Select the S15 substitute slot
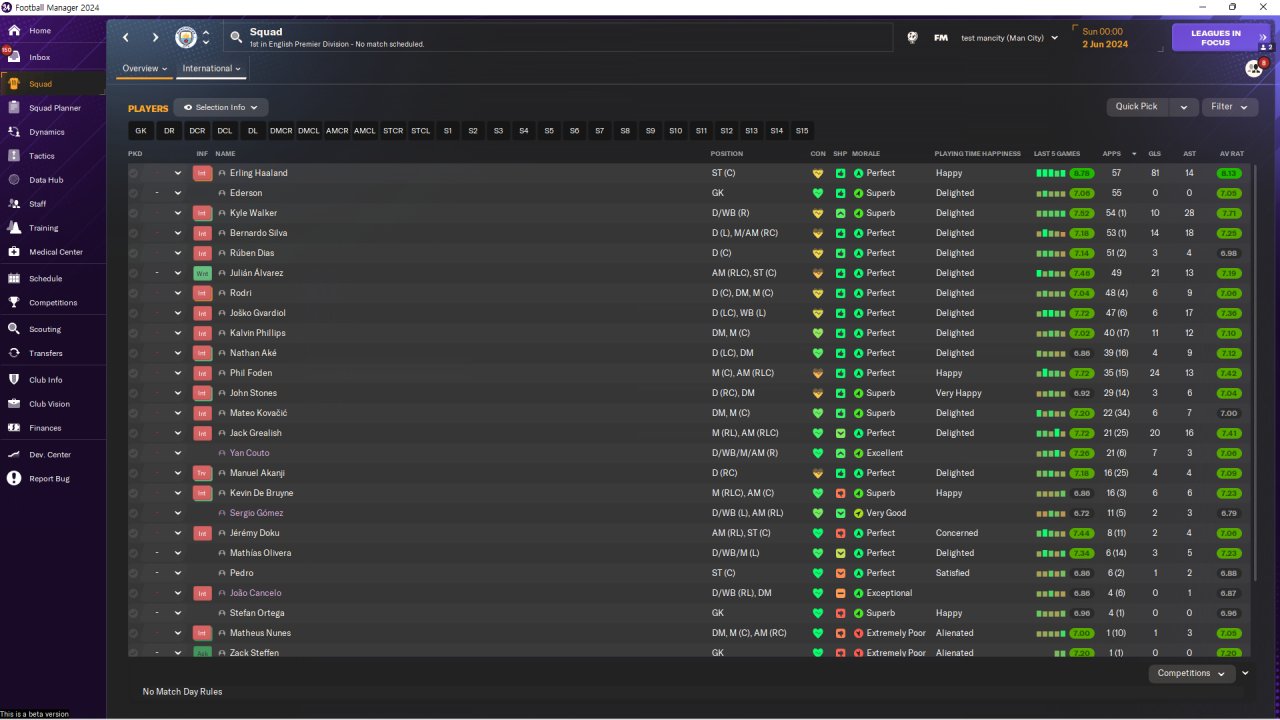The width and height of the screenshot is (1280, 720). pos(802,131)
